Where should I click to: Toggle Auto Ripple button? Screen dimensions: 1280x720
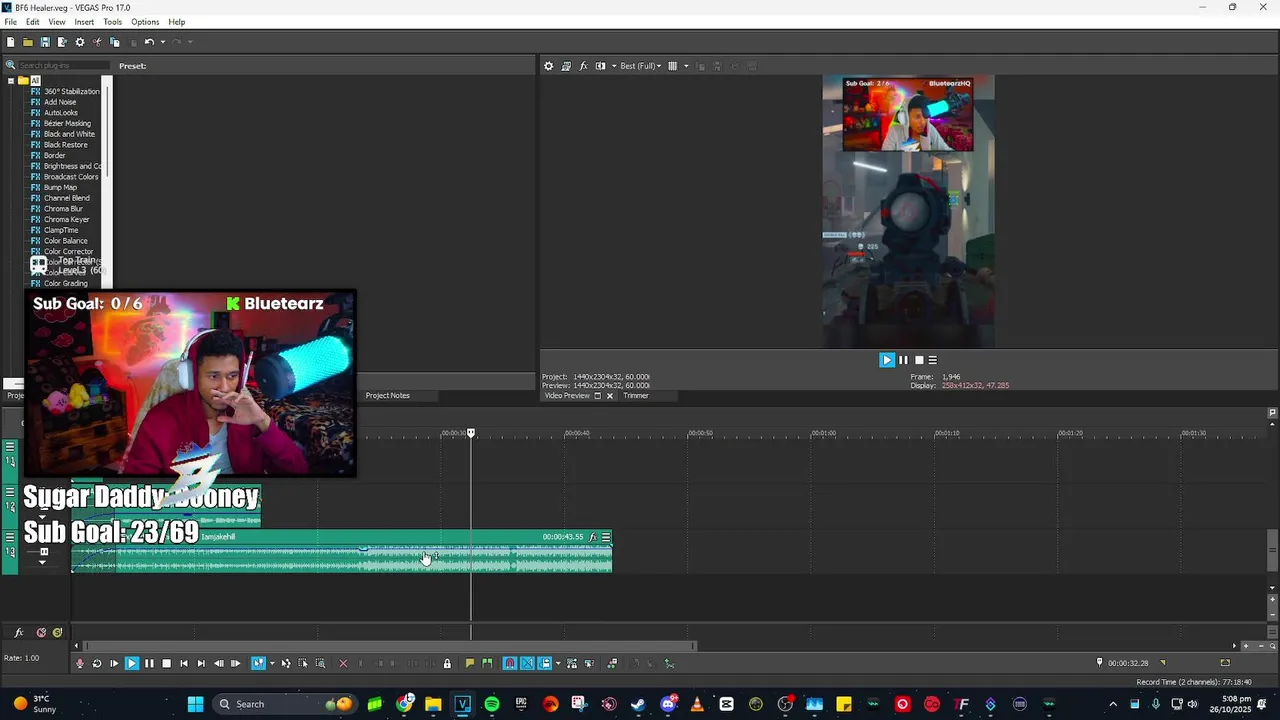pyautogui.click(x=545, y=663)
